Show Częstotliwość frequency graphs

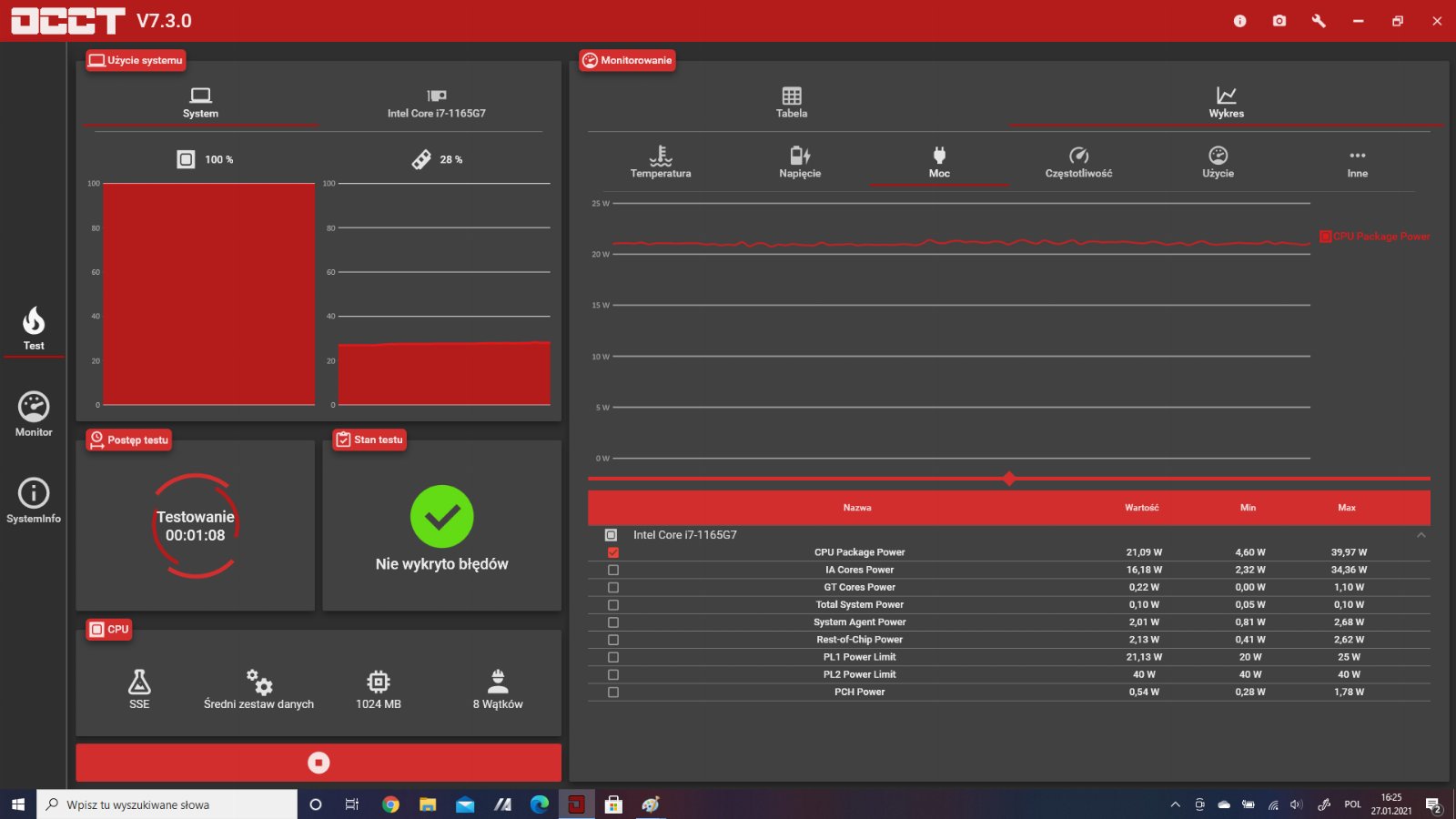(x=1078, y=162)
